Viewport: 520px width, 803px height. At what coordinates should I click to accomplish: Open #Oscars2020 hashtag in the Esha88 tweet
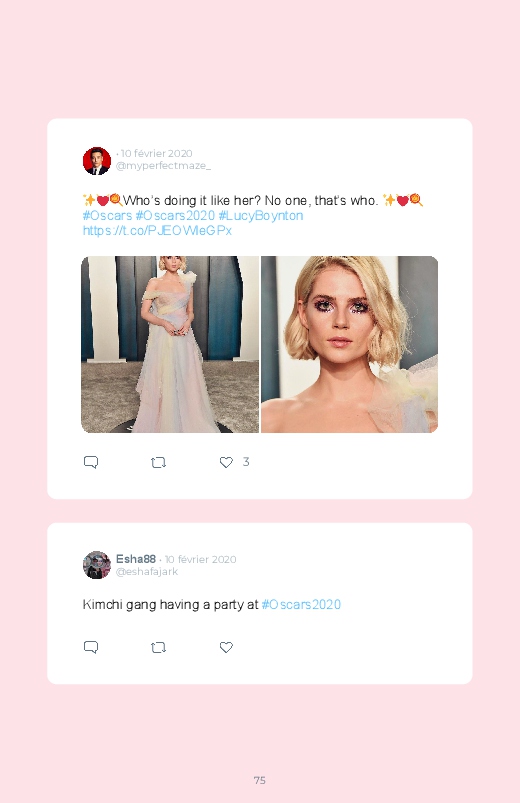[301, 605]
